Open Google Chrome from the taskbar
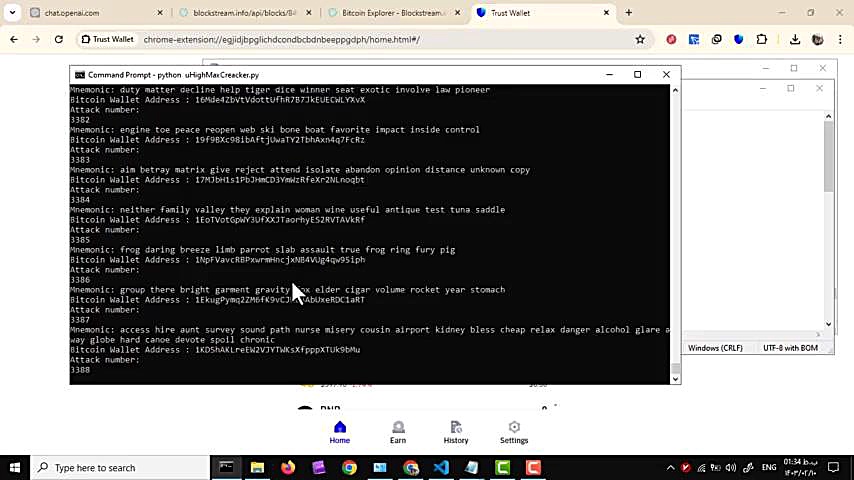Image resolution: width=854 pixels, height=480 pixels. [x=349, y=467]
